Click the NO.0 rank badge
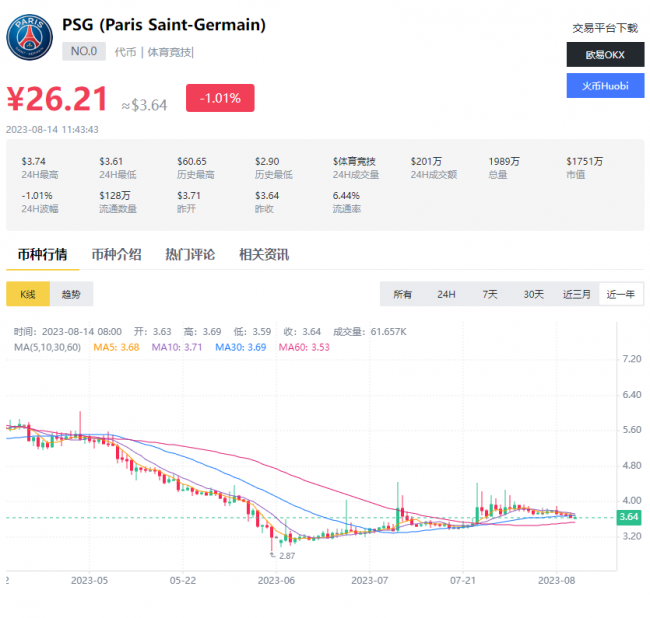This screenshot has height=618, width=650. click(x=84, y=51)
